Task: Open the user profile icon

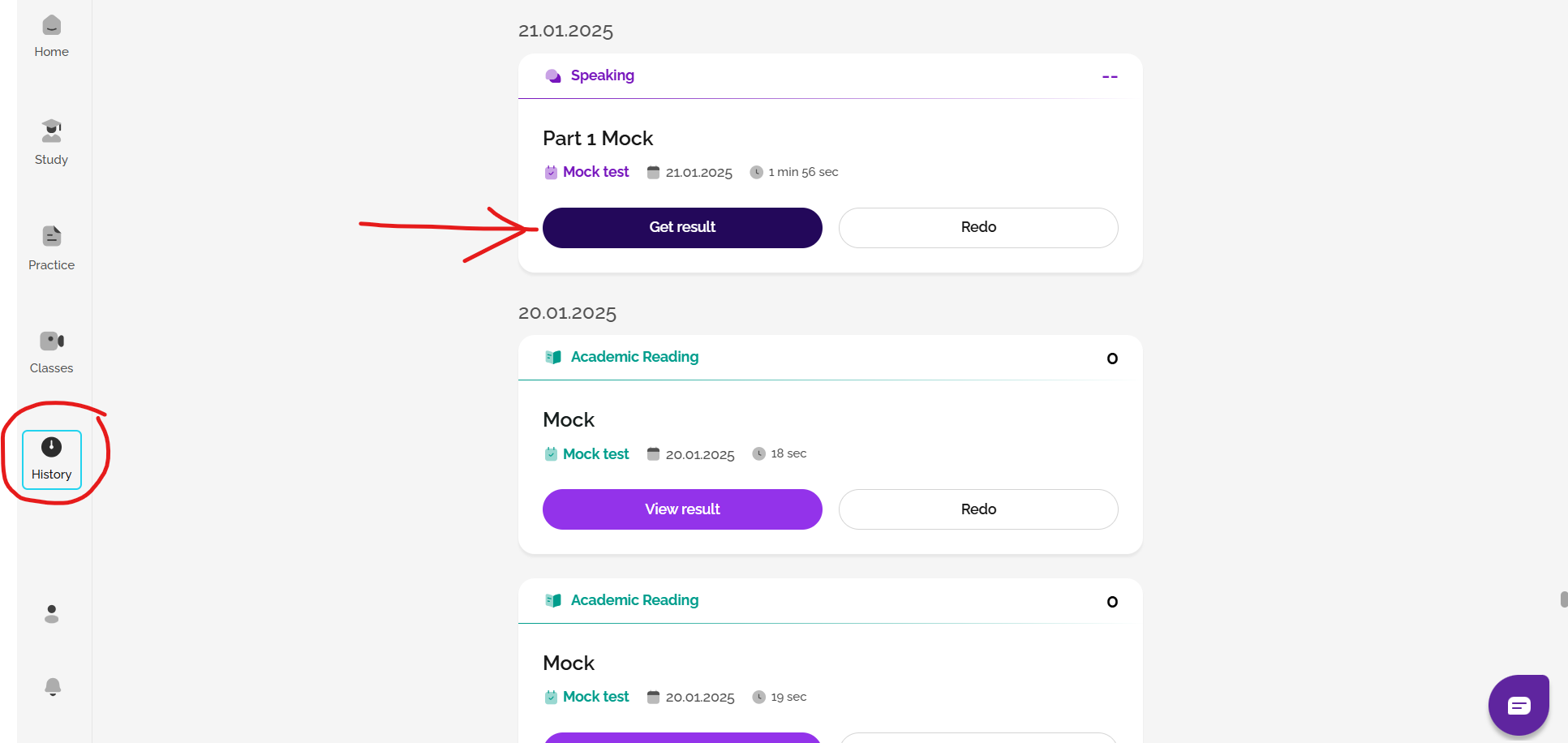Action: (52, 614)
